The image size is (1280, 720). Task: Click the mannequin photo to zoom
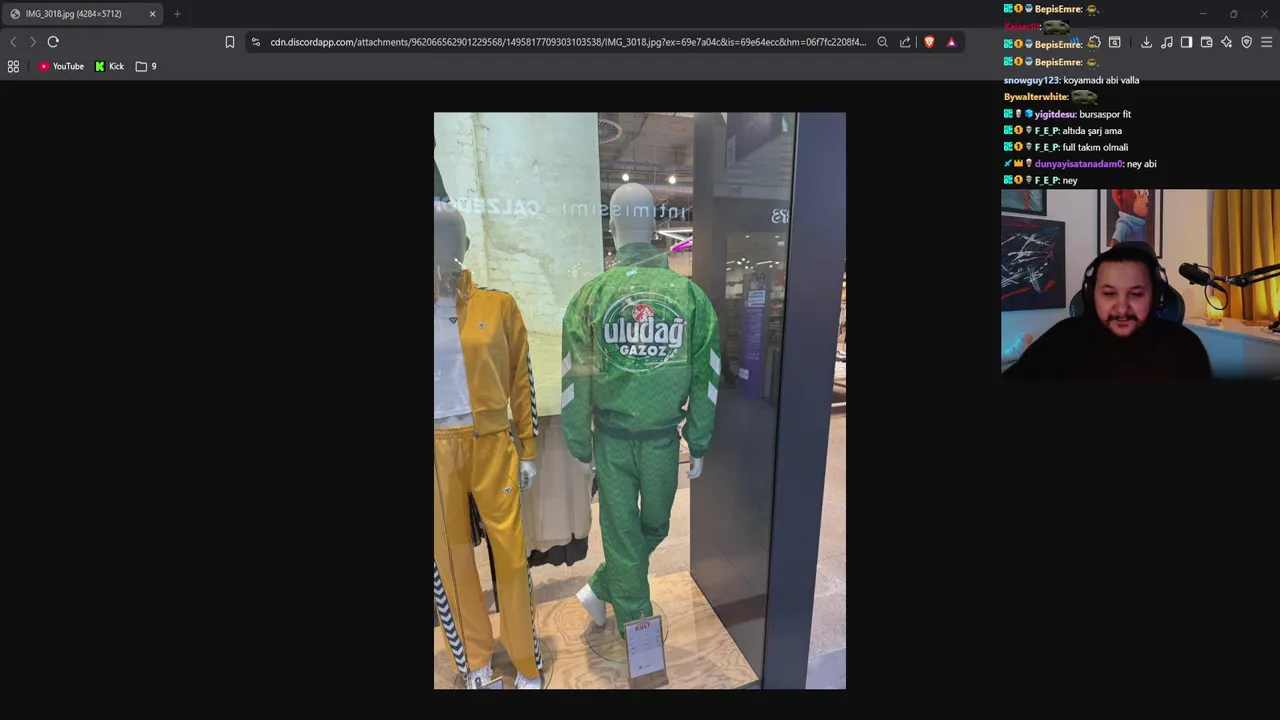[x=640, y=400]
